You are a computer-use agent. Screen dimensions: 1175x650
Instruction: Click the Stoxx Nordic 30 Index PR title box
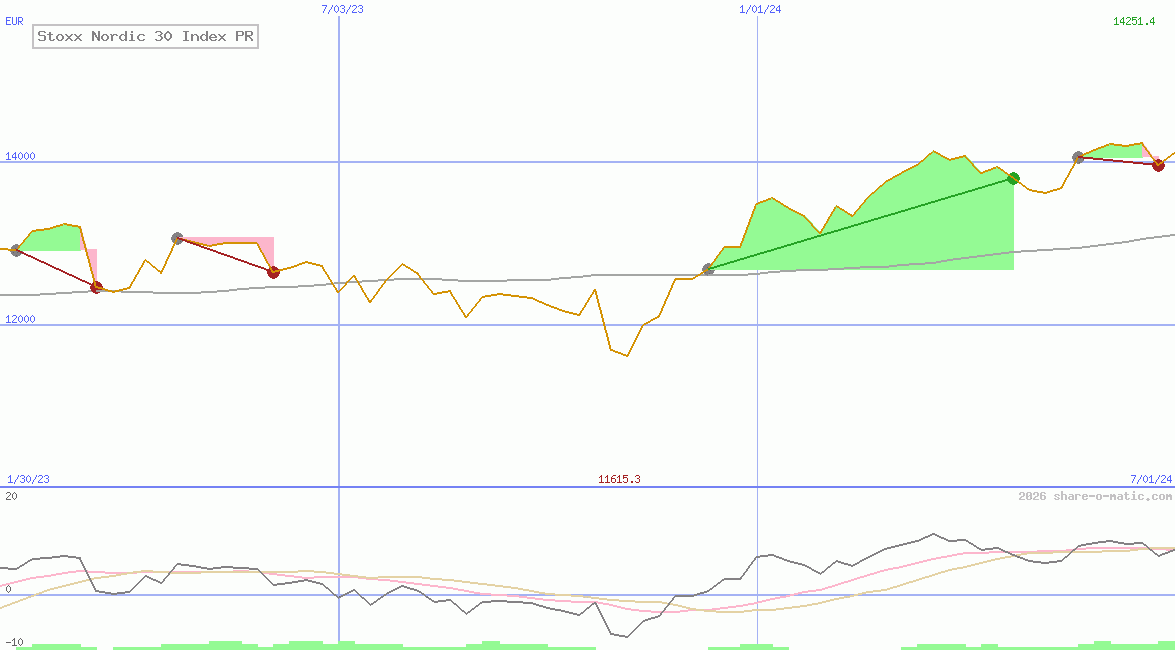[x=143, y=36]
